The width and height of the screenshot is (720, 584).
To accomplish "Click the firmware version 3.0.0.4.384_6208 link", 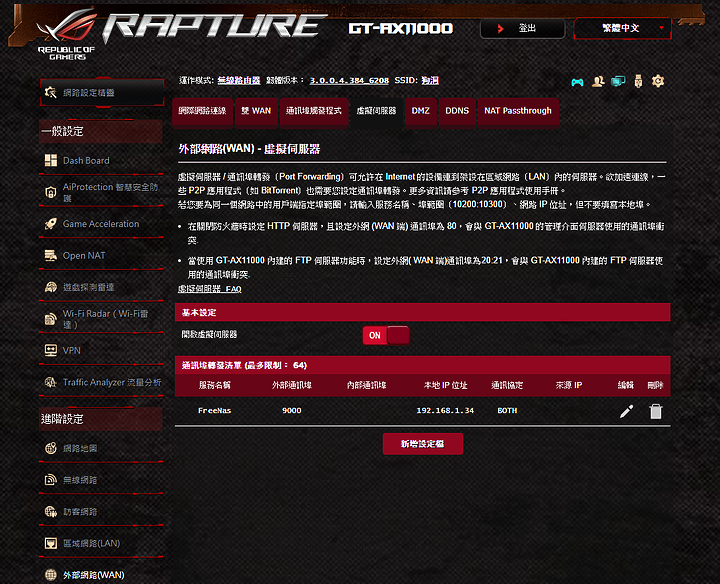I will tap(349, 80).
